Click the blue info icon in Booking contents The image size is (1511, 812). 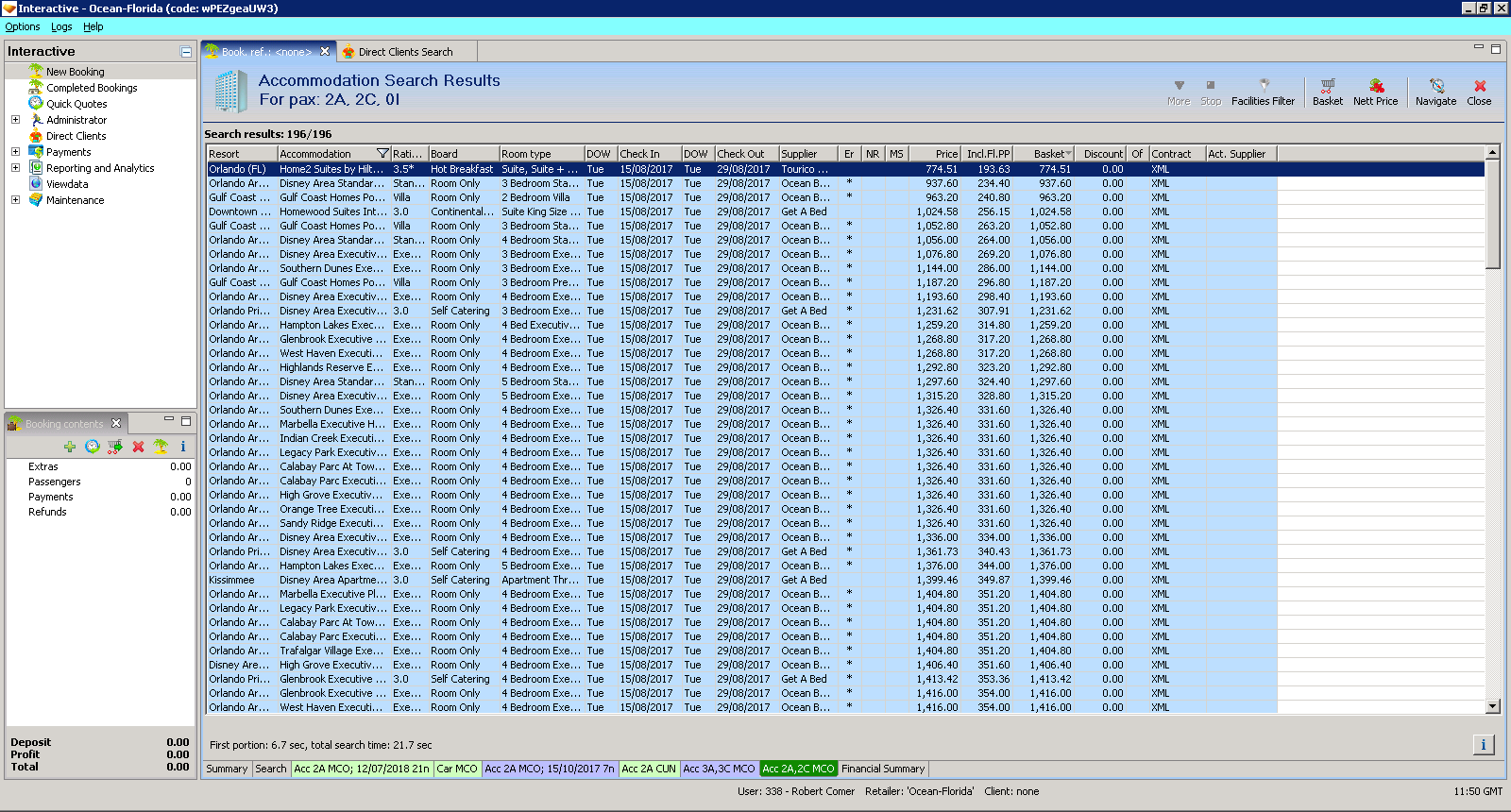[183, 447]
